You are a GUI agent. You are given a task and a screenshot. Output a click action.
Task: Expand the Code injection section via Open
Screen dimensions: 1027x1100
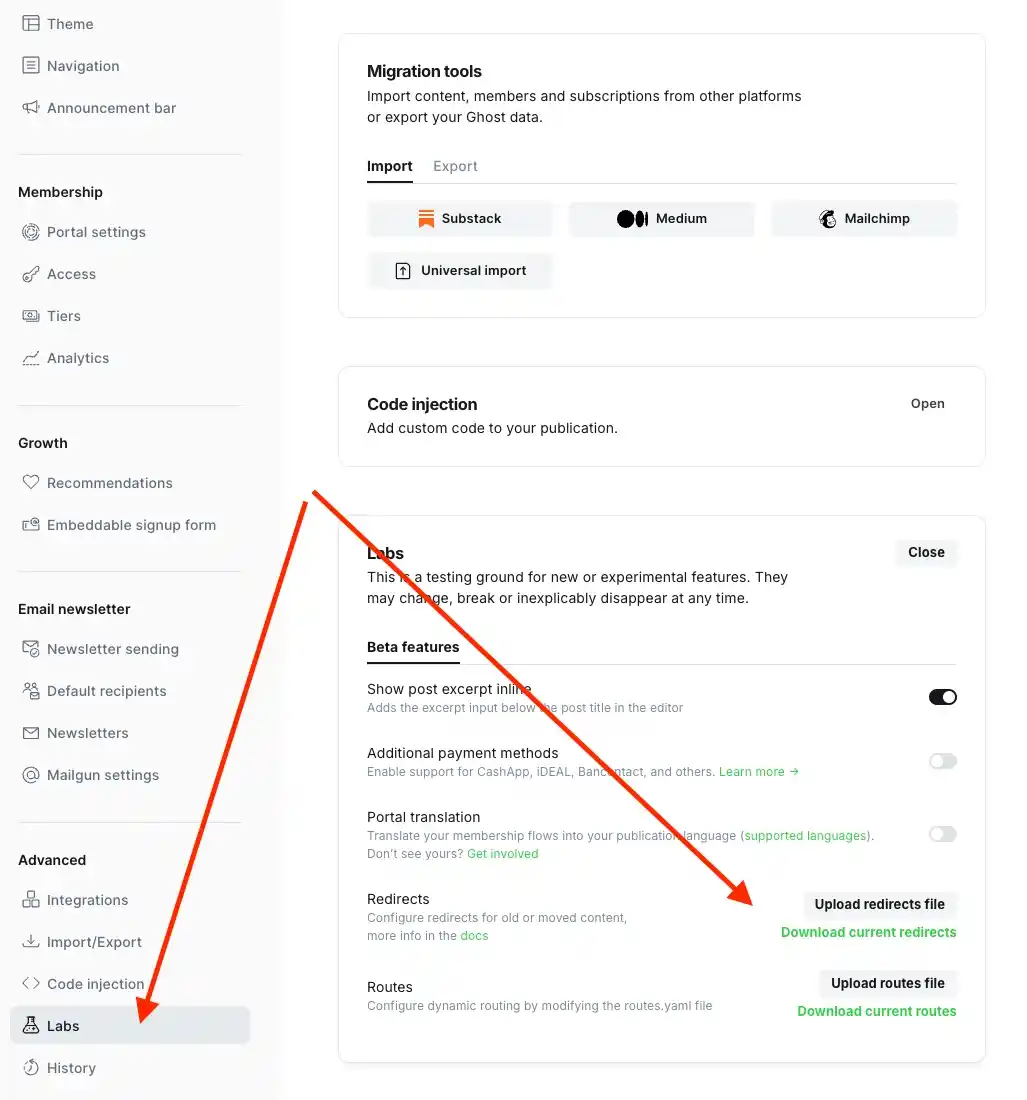pyautogui.click(x=926, y=403)
